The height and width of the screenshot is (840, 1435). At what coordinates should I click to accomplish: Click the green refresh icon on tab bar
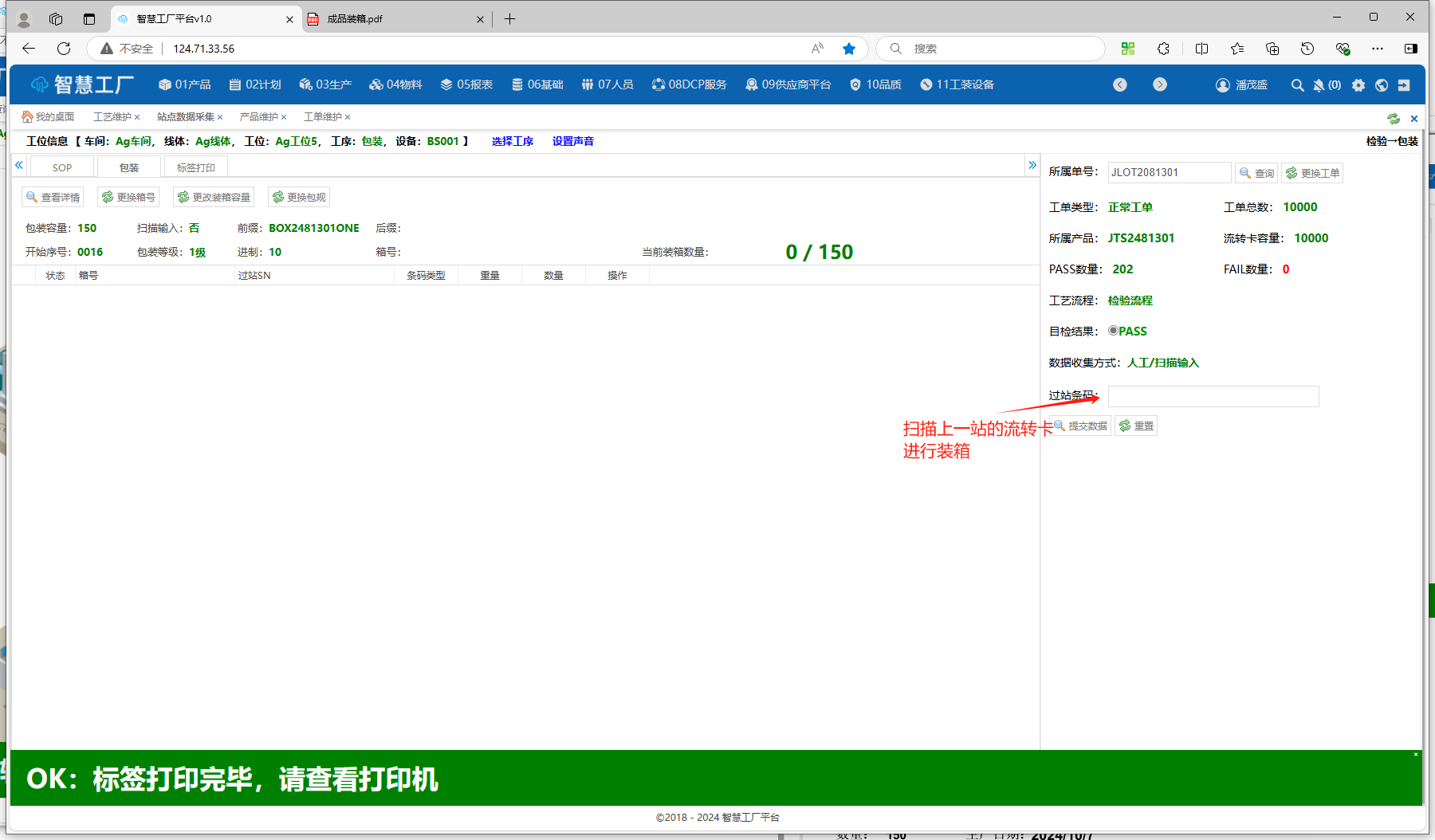coord(1393,119)
